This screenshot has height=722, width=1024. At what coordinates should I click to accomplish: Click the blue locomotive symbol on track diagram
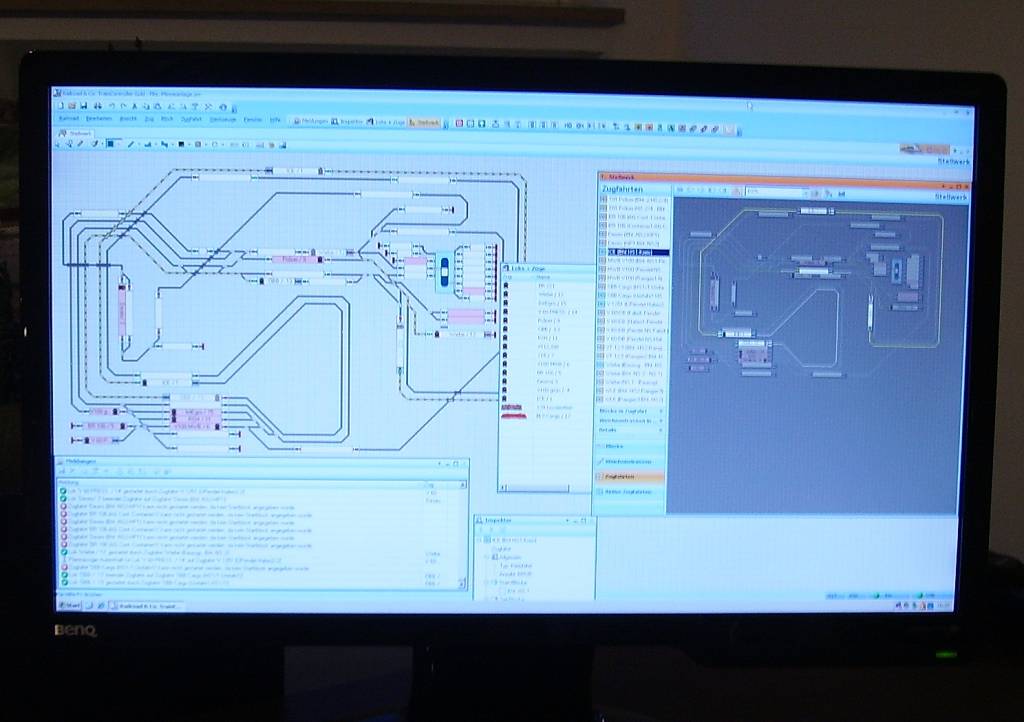pyautogui.click(x=444, y=270)
